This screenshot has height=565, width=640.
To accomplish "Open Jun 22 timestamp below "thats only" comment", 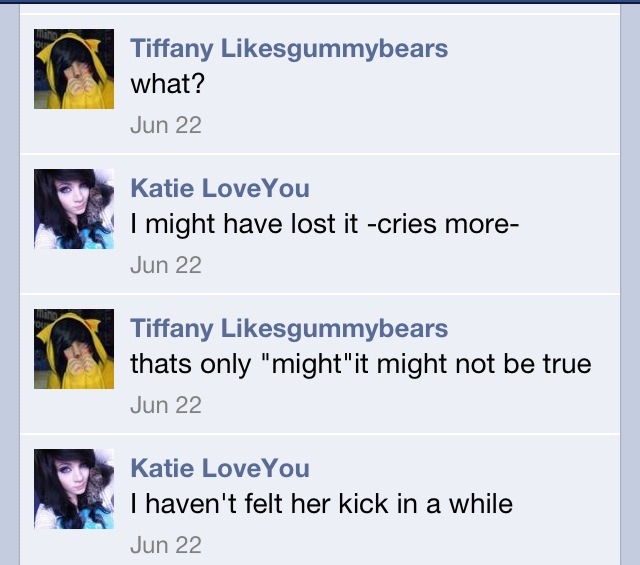I will tap(166, 405).
